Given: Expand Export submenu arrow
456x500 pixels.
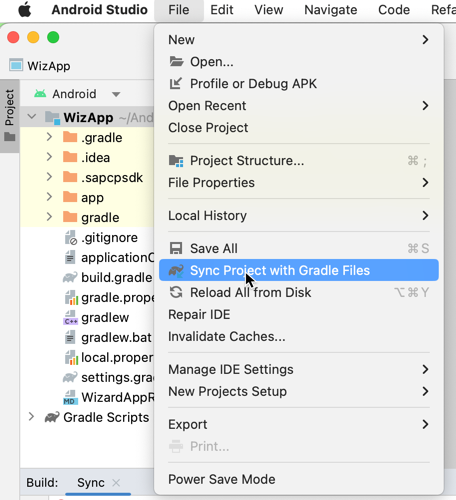Looking at the screenshot, I should tap(425, 424).
